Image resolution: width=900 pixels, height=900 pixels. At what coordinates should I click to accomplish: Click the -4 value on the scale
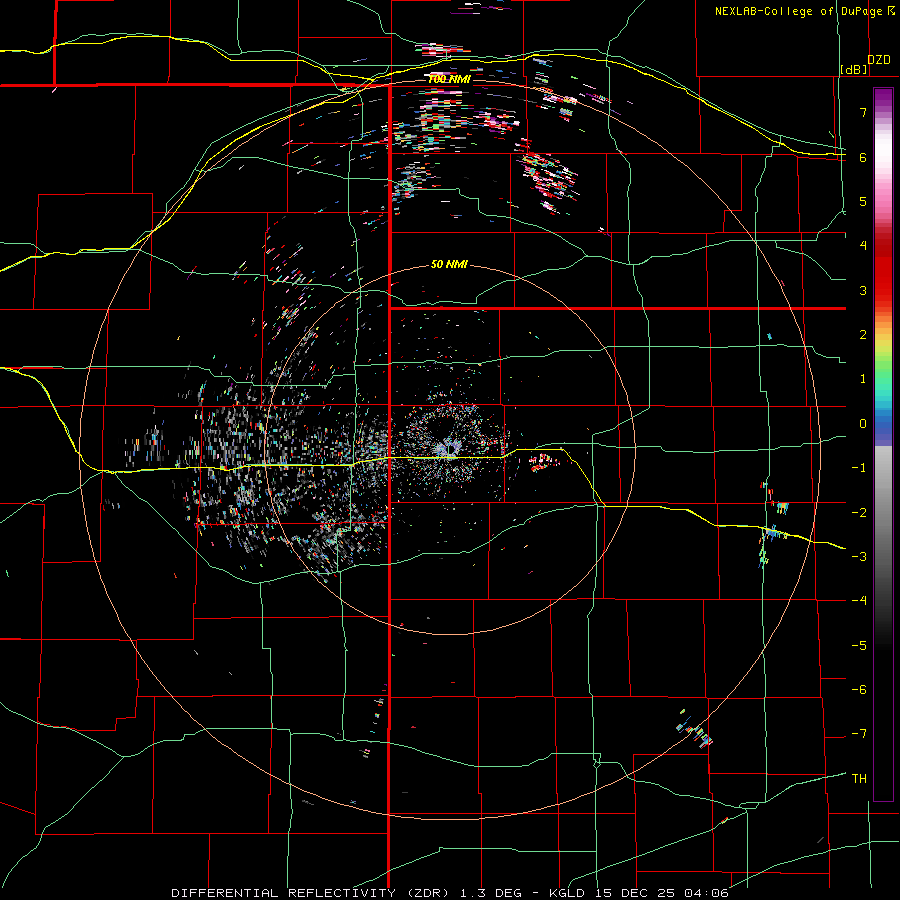click(859, 601)
